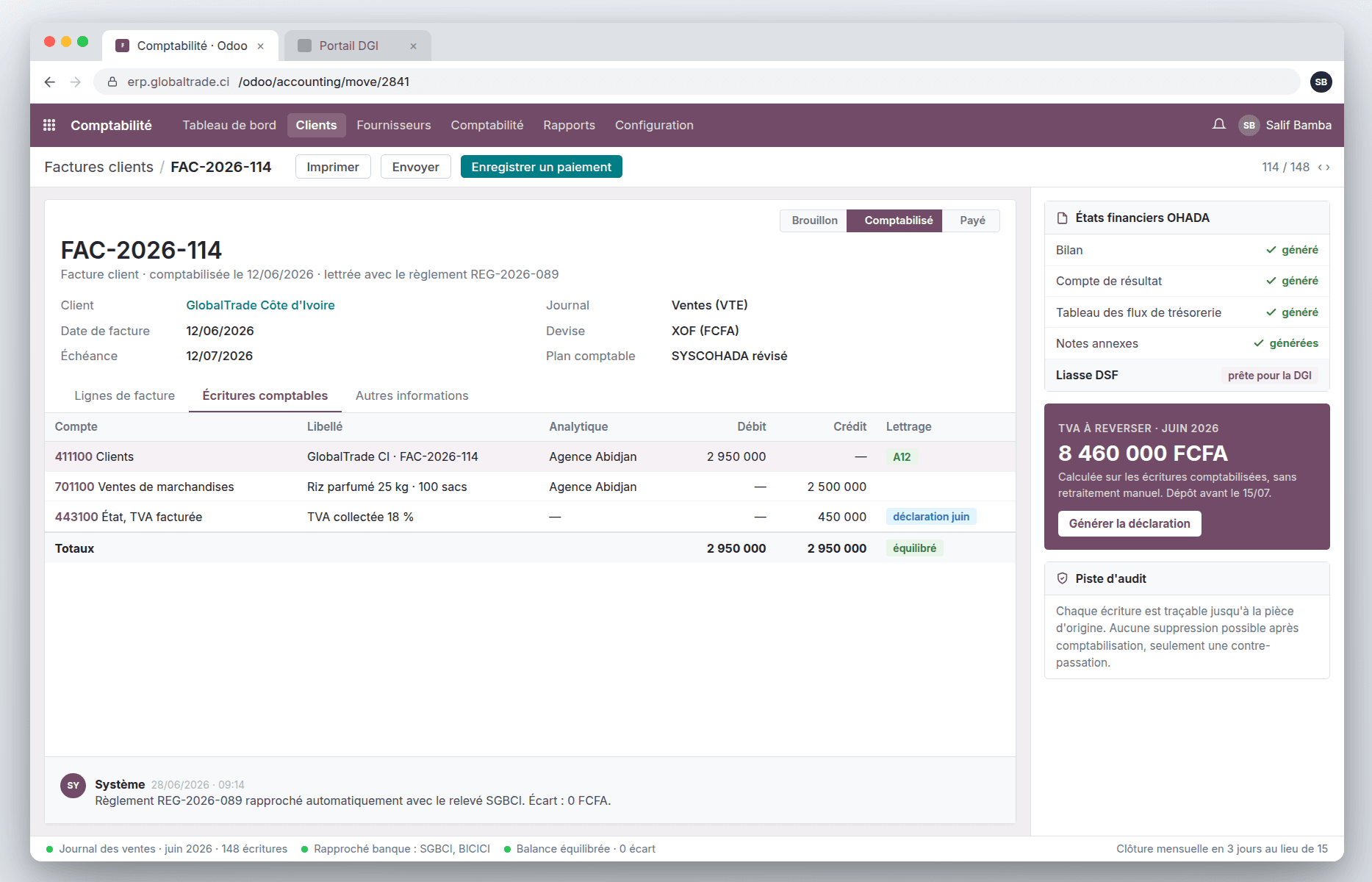
Task: Switch to the Portail DGI browser tab
Action: tap(357, 46)
